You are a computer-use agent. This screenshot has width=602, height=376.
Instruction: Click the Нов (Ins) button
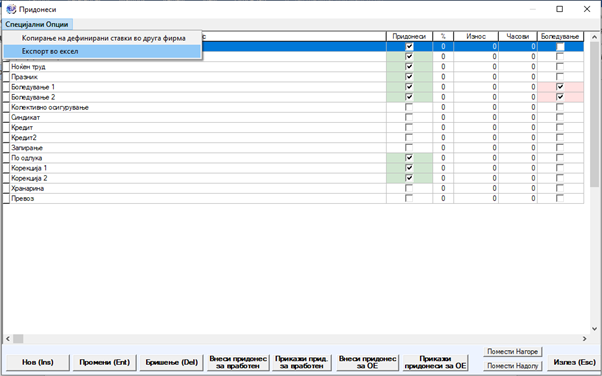pyautogui.click(x=38, y=362)
